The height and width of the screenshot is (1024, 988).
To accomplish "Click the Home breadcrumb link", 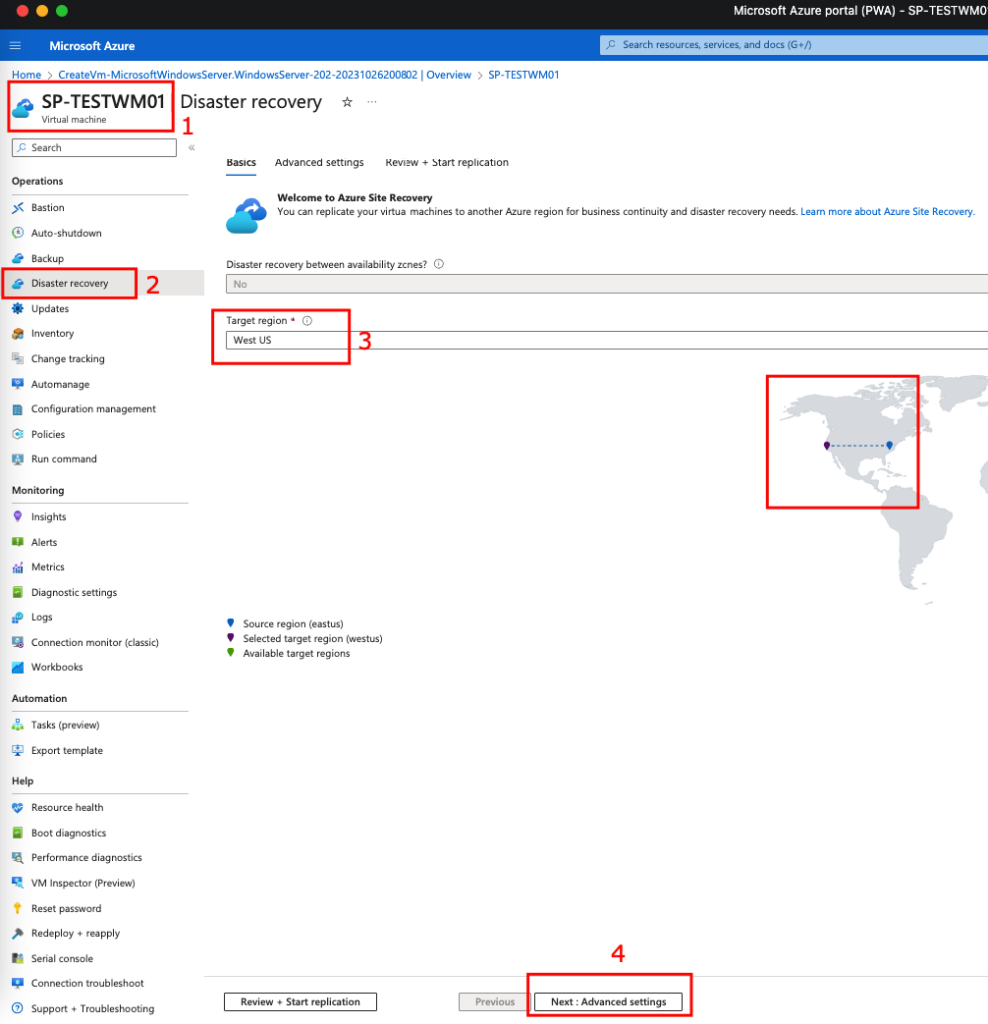I will click(x=26, y=75).
